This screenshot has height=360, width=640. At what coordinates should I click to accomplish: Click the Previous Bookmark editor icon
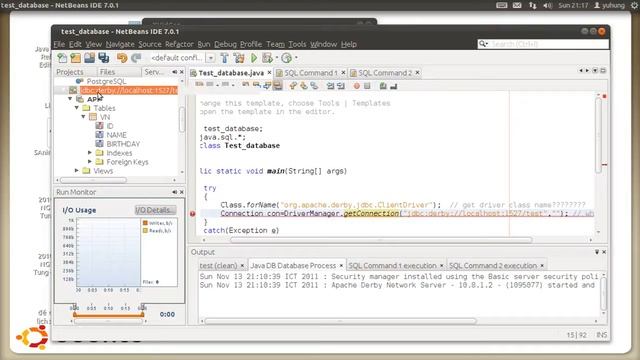pos(293,86)
